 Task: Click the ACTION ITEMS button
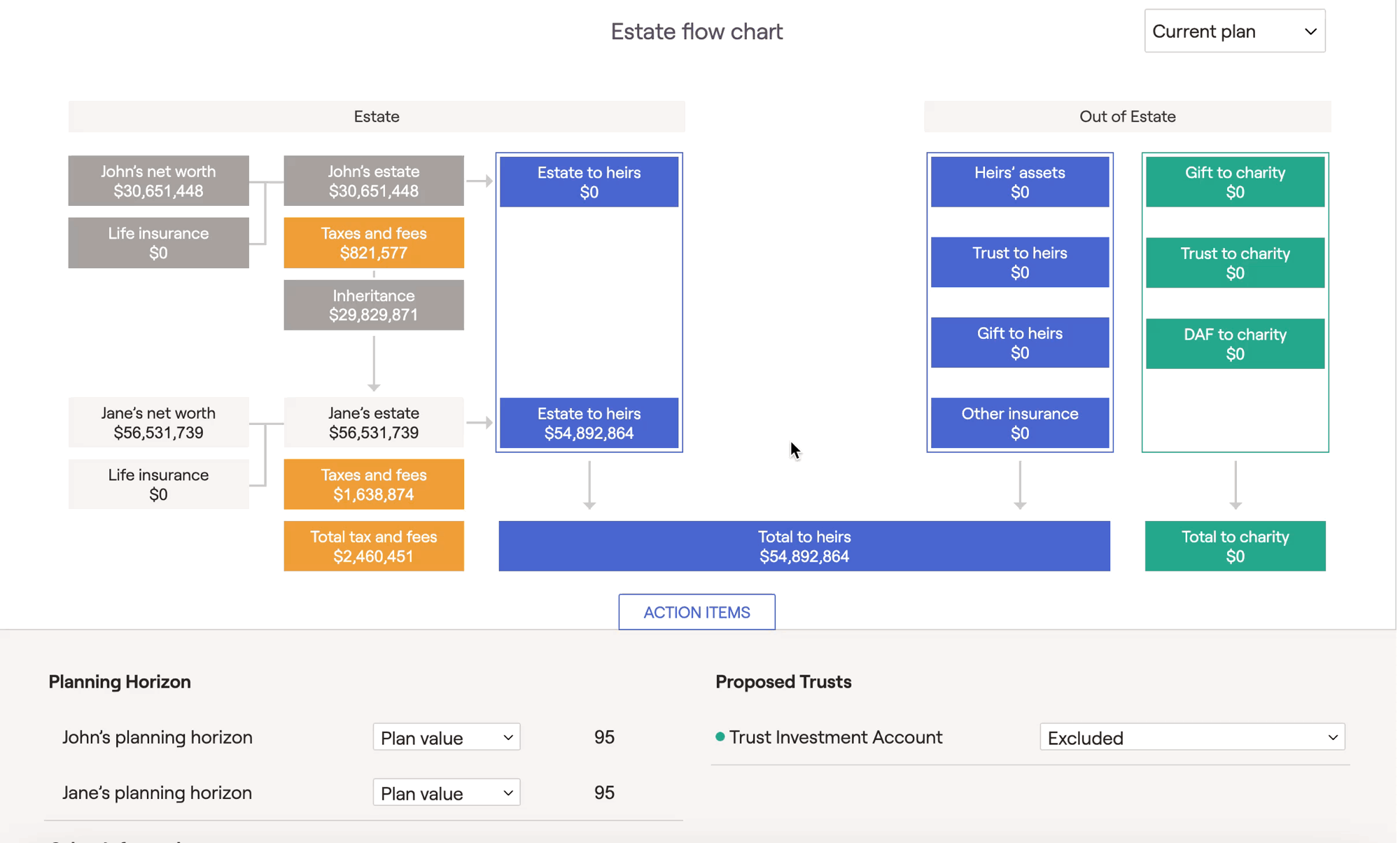coord(696,612)
